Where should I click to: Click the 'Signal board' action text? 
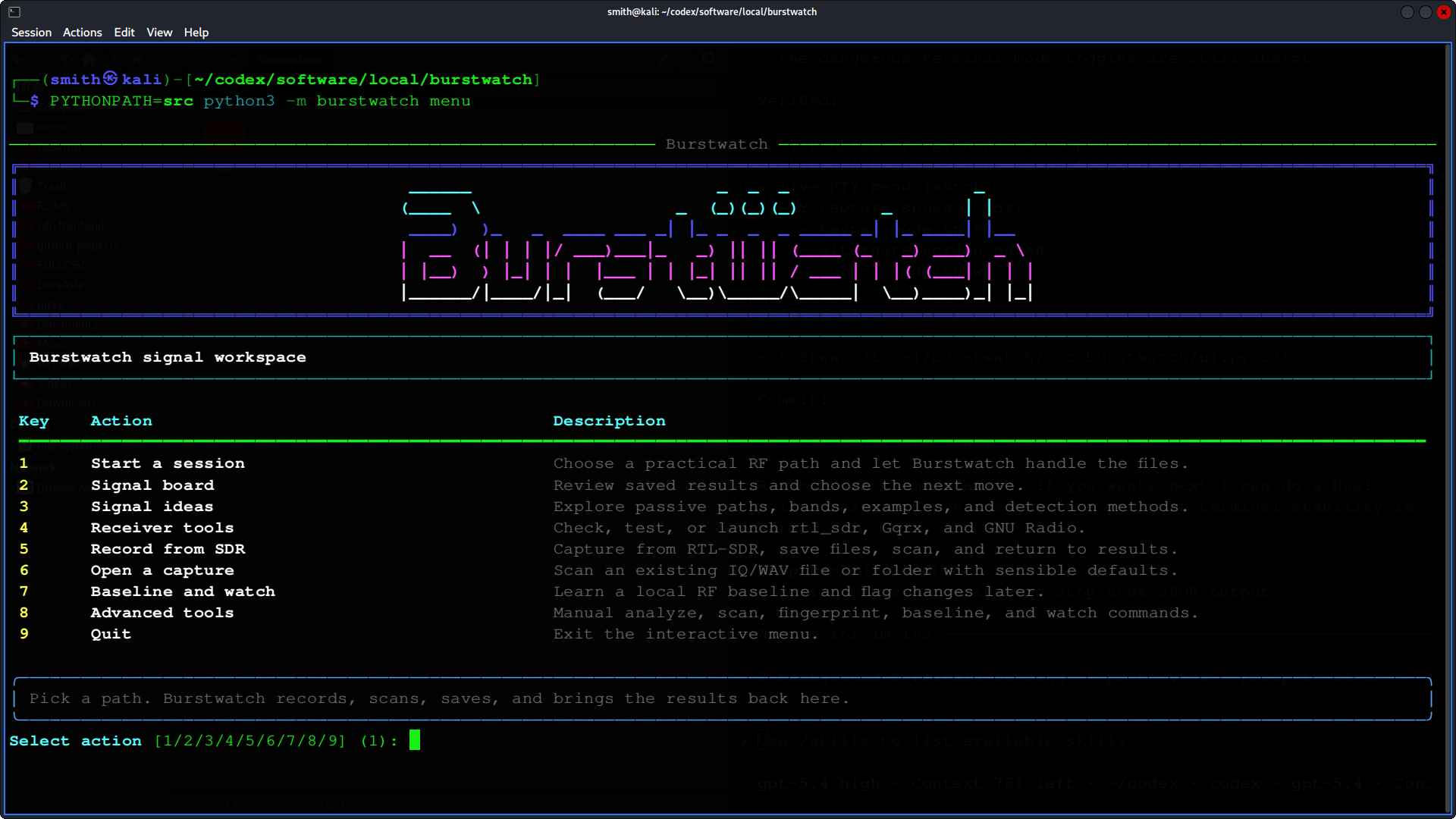pos(152,485)
